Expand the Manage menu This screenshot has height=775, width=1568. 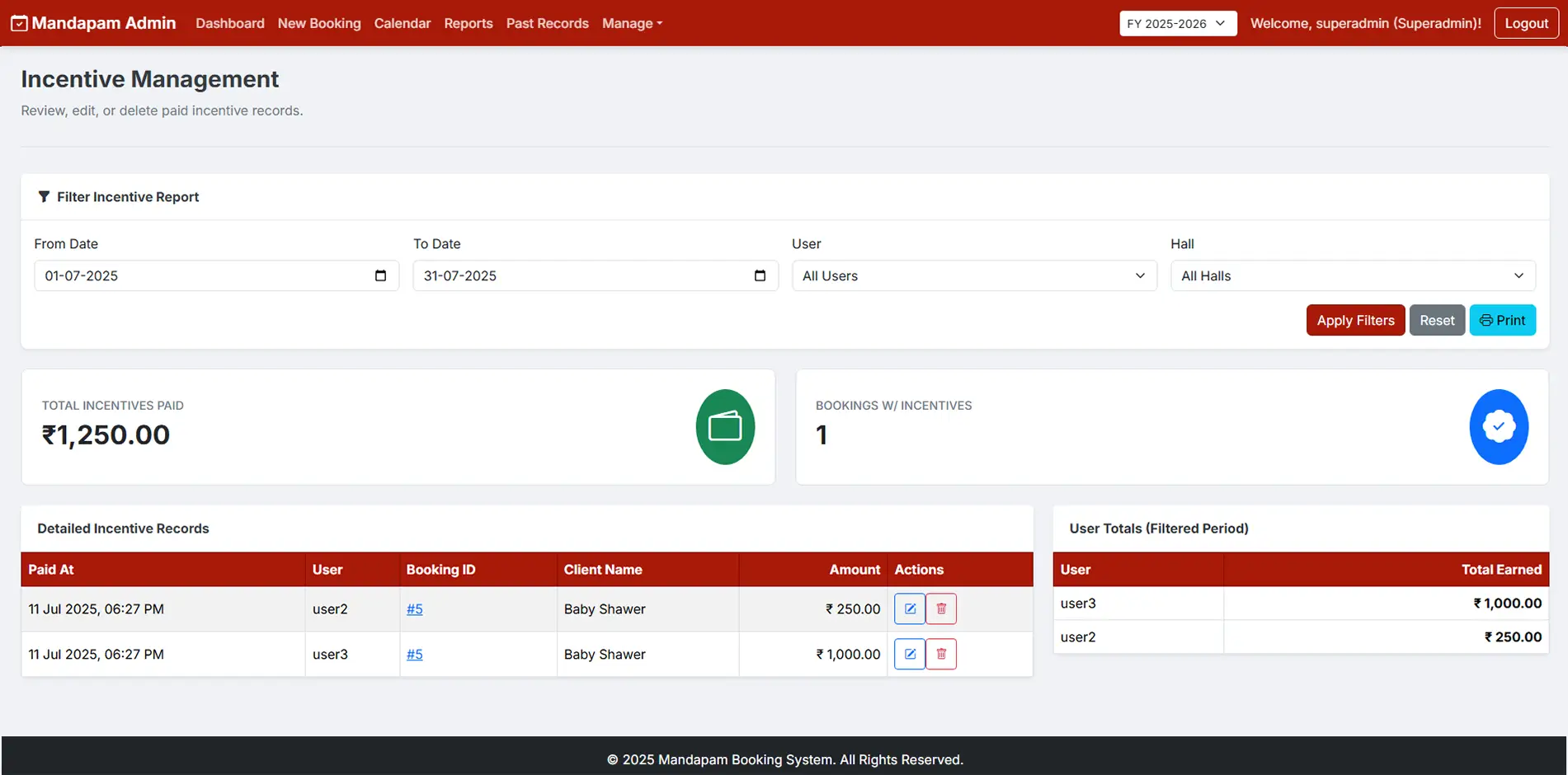[x=632, y=23]
